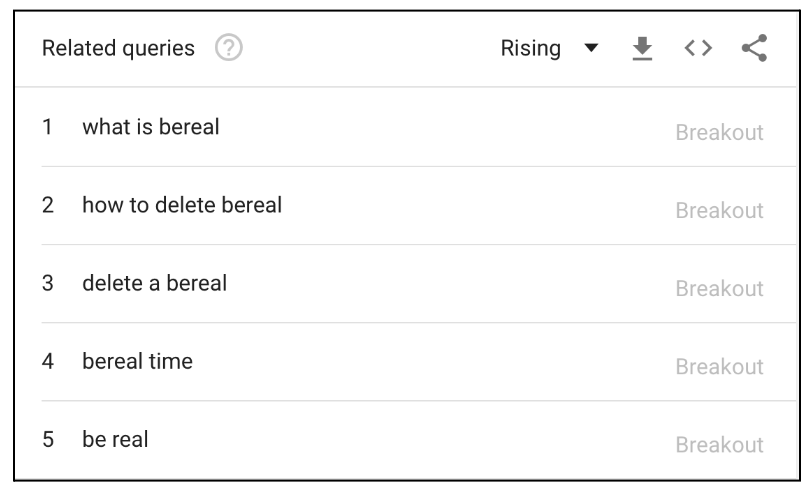
Task: Select the 'be real' query
Action: [115, 439]
